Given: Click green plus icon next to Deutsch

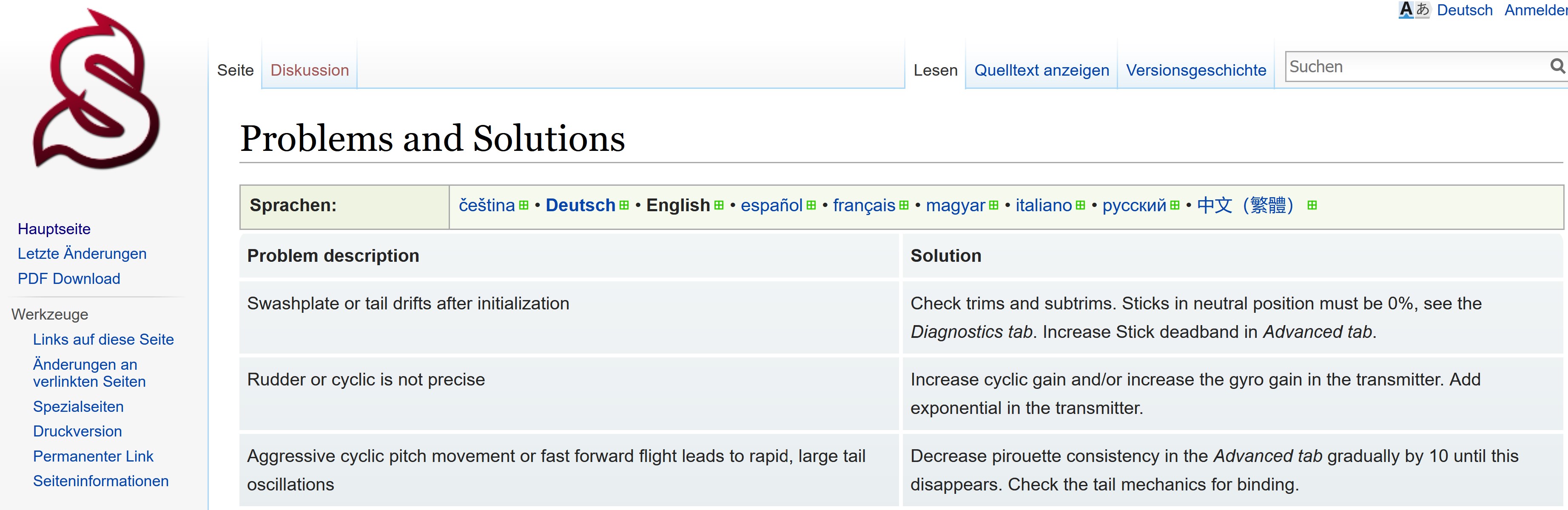Looking at the screenshot, I should coord(624,206).
